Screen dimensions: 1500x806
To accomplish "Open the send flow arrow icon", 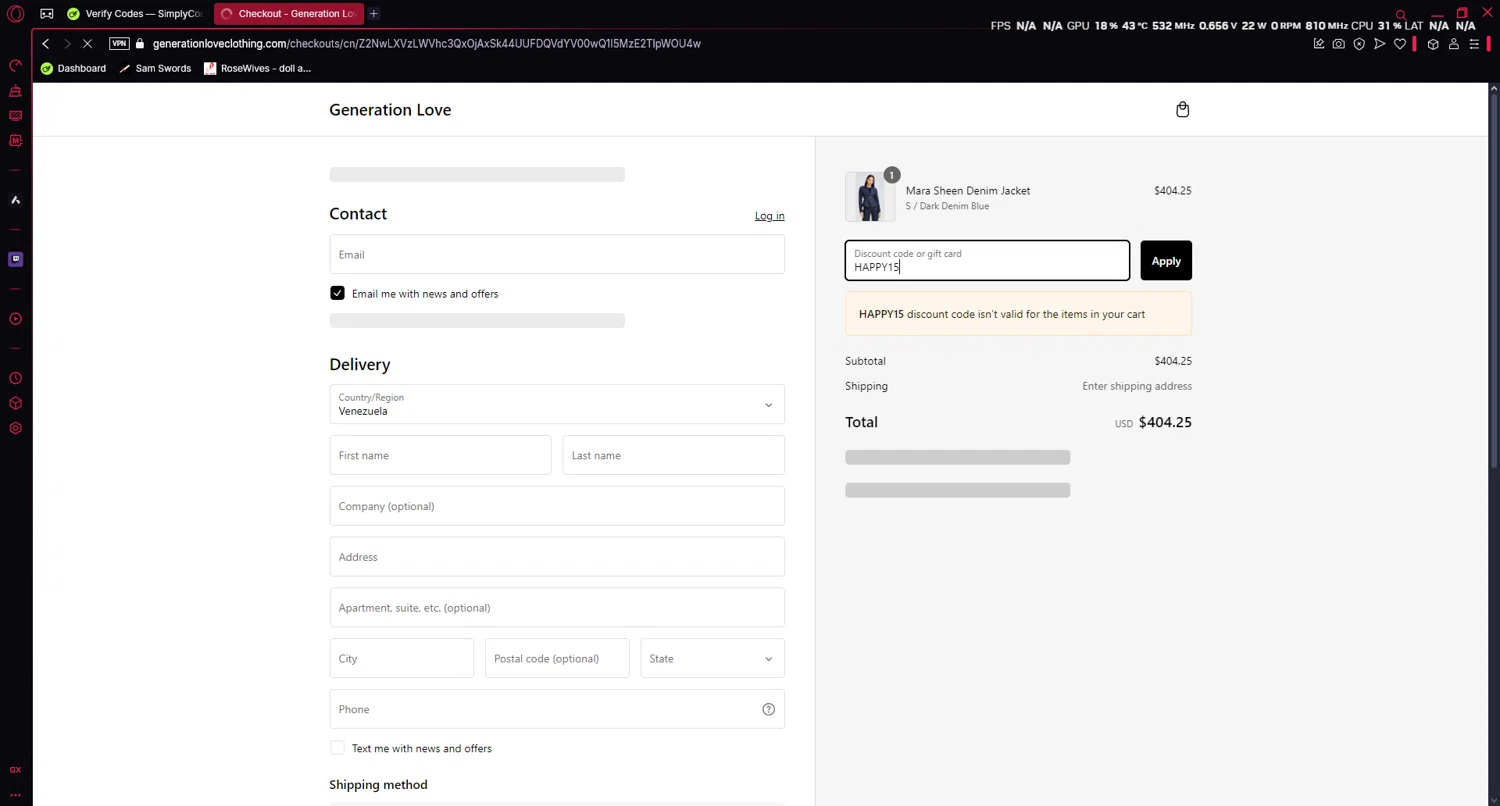I will [1379, 44].
